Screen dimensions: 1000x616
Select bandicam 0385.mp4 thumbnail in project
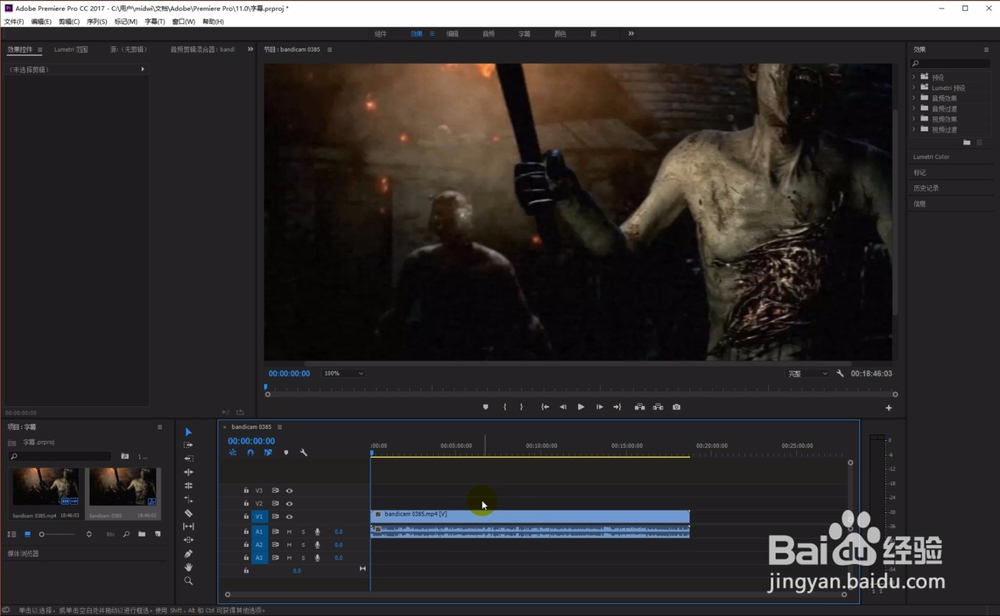(45, 488)
